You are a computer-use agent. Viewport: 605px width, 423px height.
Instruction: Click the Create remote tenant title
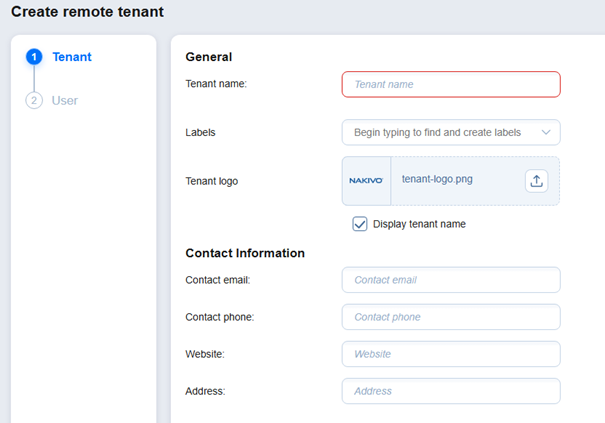pyautogui.click(x=87, y=12)
